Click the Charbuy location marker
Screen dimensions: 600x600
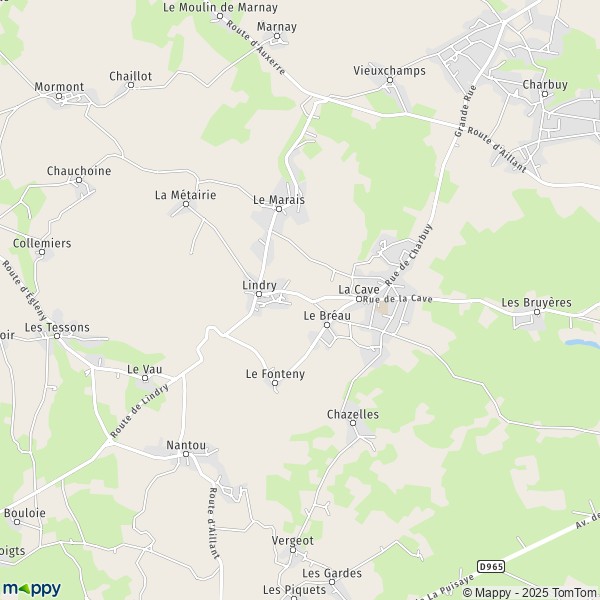(x=545, y=94)
